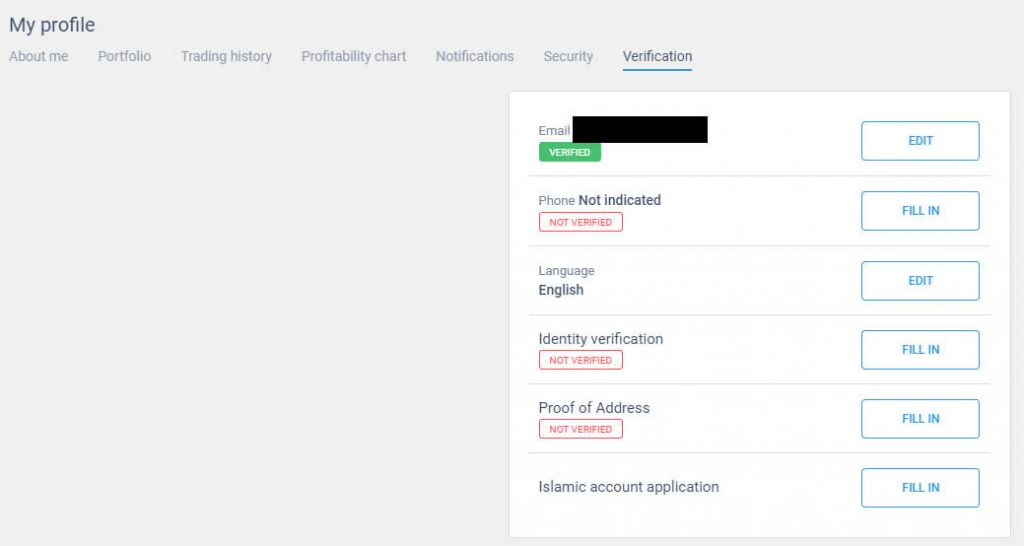Click the My profile heading

pyautogui.click(x=52, y=25)
